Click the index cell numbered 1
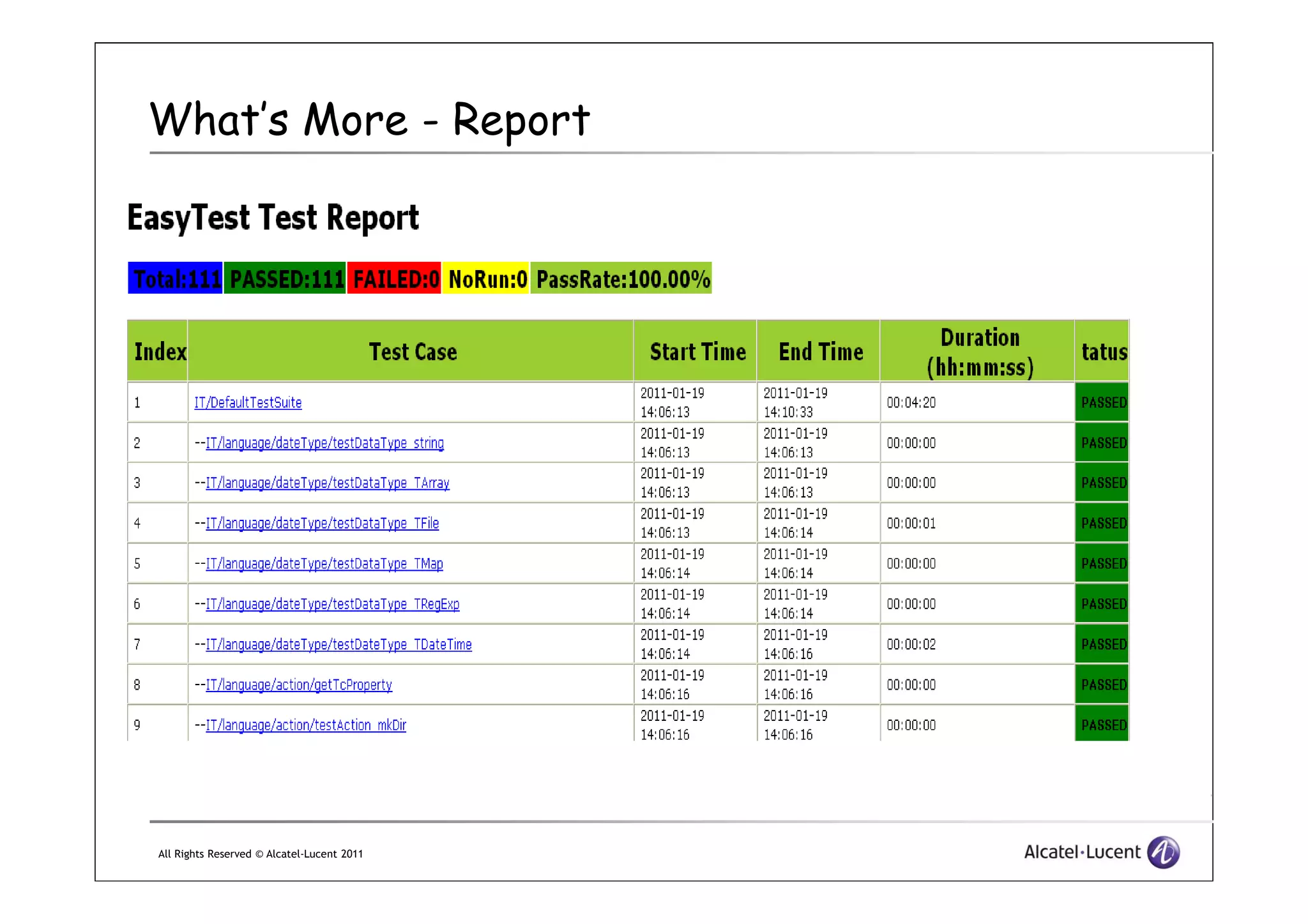Image resolution: width=1308 pixels, height=924 pixels. click(x=158, y=402)
